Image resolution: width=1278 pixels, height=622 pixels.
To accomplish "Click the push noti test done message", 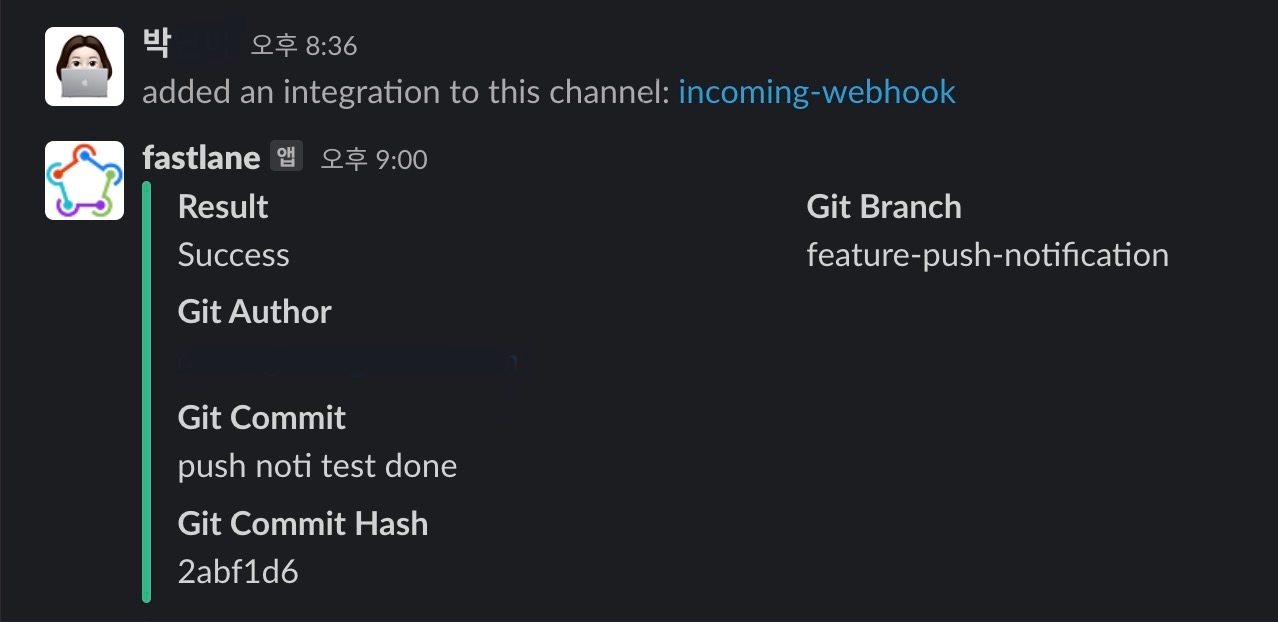I will (x=317, y=466).
